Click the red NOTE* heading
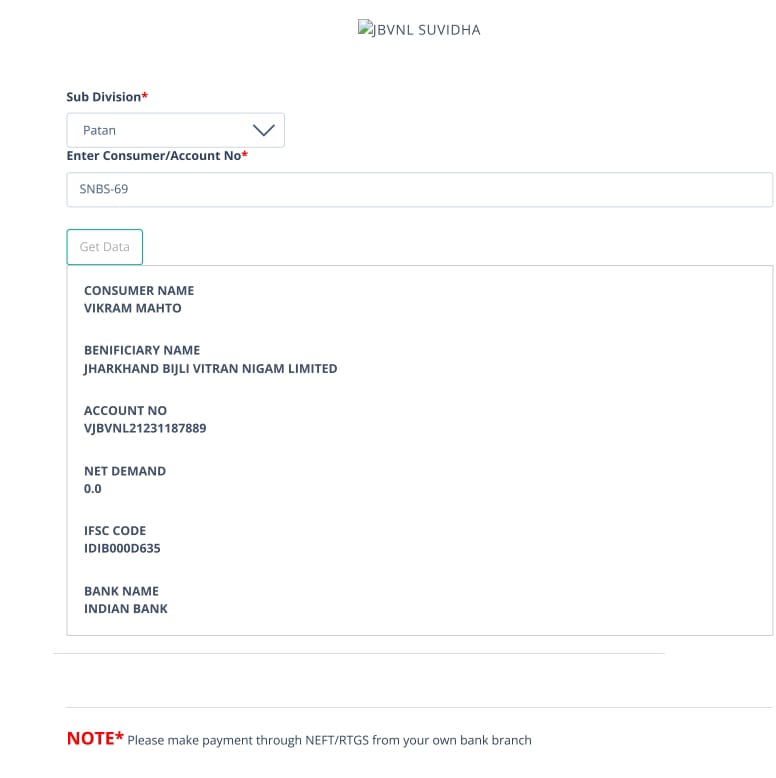This screenshot has width=776, height=778. pos(95,738)
